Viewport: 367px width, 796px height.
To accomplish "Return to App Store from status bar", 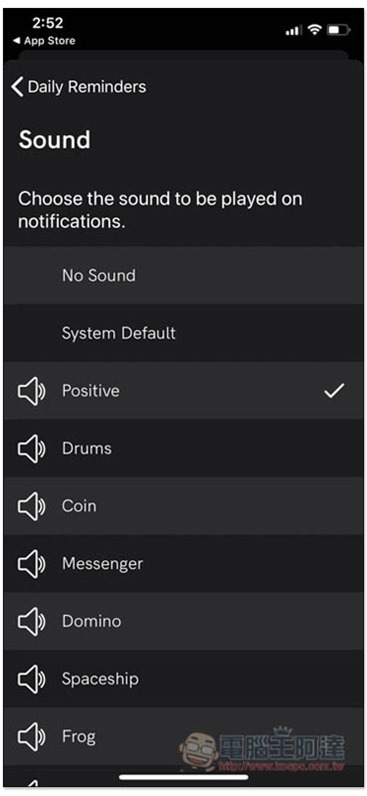I will (x=44, y=41).
